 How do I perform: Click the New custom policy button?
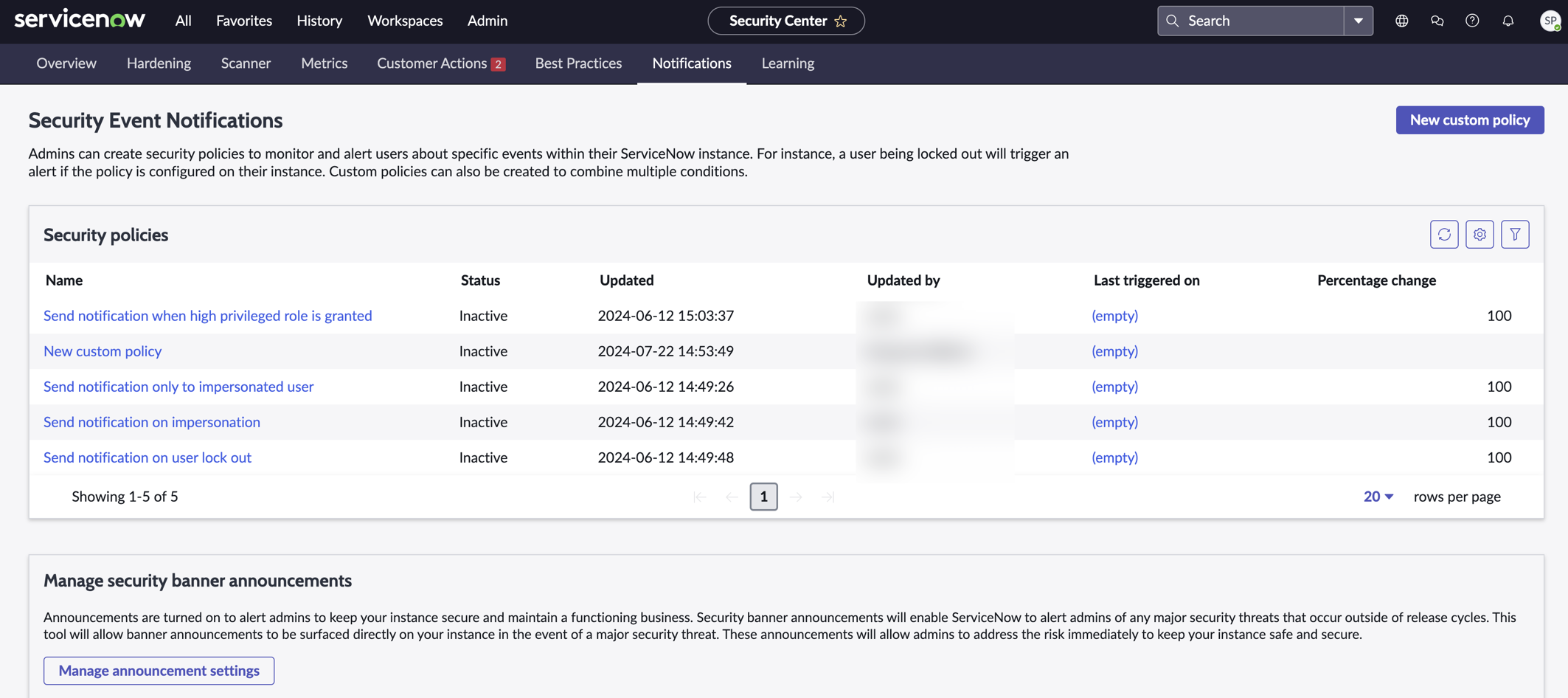[1470, 120]
